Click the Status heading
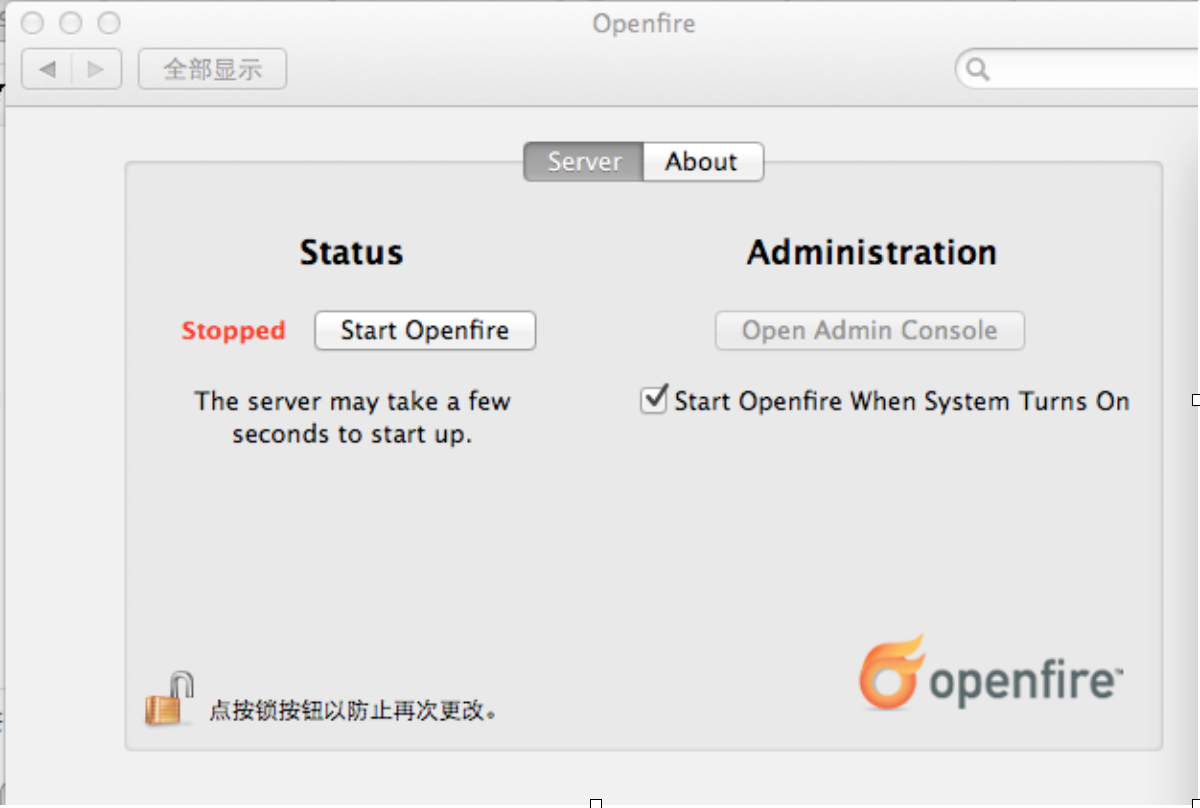Viewport: 1200px width, 808px height. (351, 253)
